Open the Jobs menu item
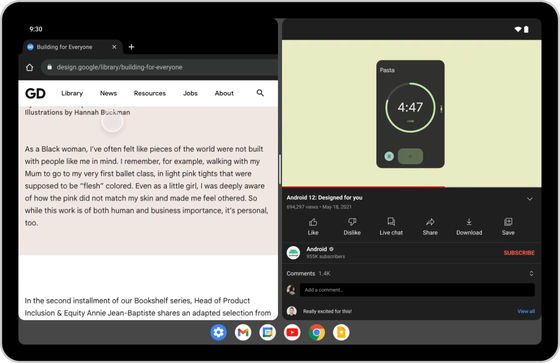This screenshot has height=363, width=560. 190,93
